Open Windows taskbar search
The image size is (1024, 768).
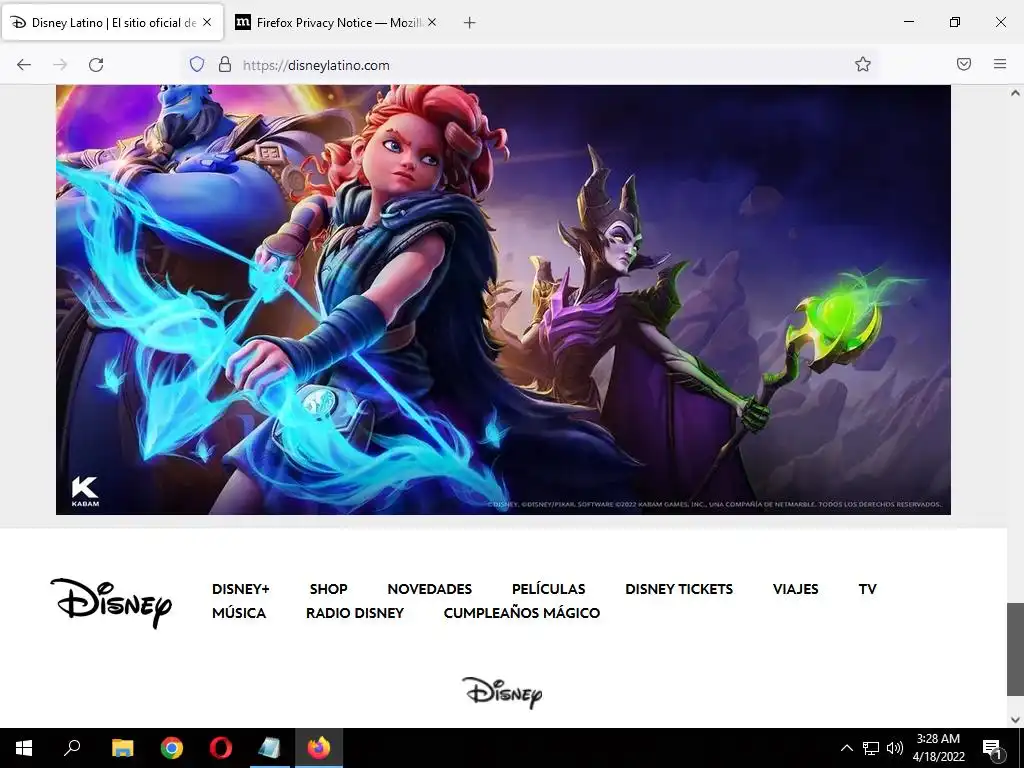72,748
